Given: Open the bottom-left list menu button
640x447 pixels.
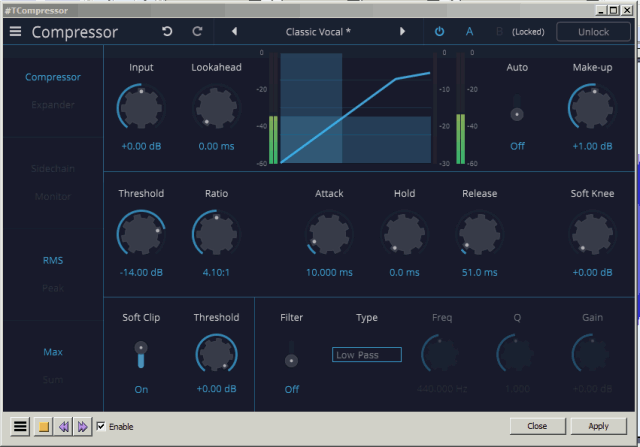Looking at the screenshot, I should click(20, 427).
